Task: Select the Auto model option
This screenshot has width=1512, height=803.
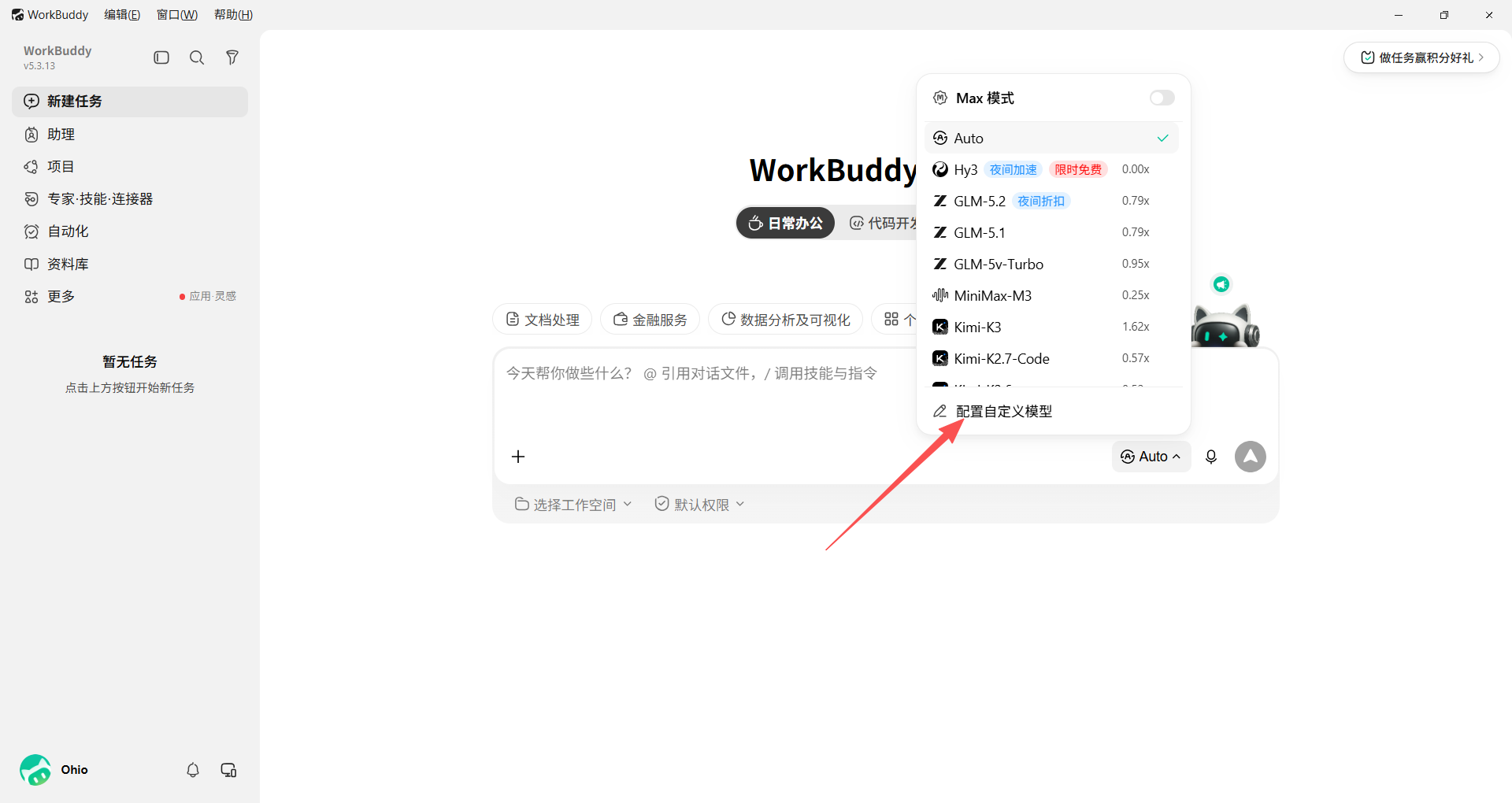Action: tap(1052, 138)
